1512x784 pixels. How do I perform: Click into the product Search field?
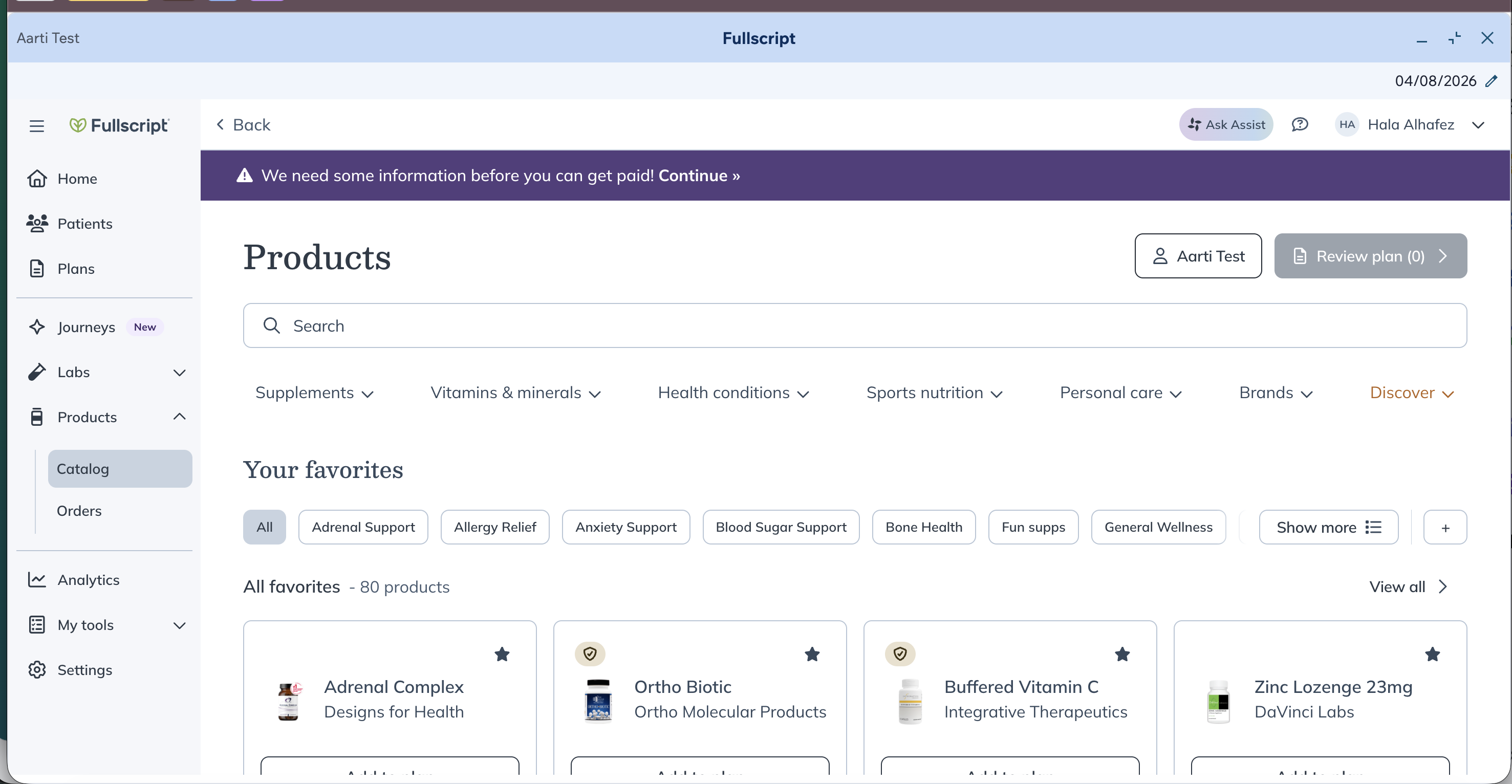coord(854,325)
